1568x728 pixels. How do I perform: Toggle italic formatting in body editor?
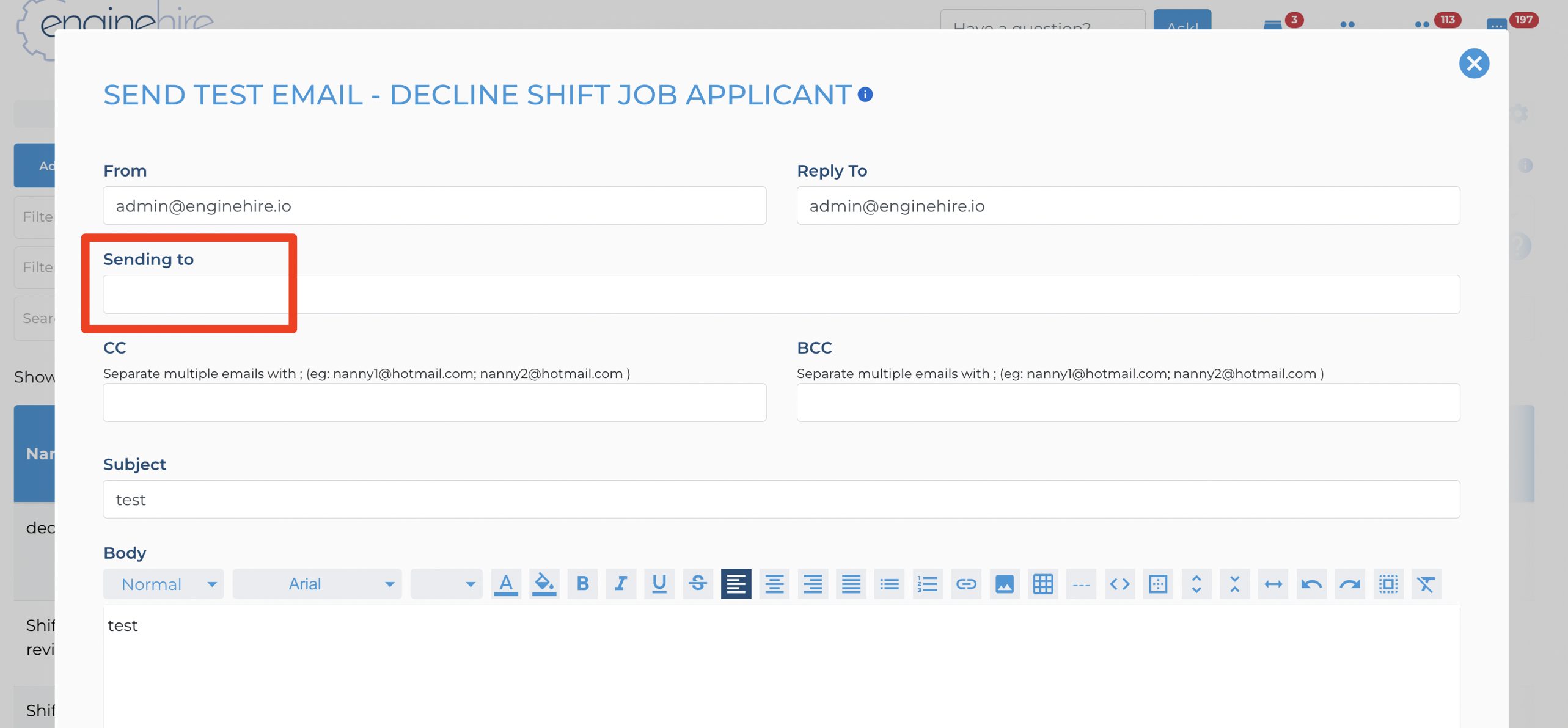[621, 584]
